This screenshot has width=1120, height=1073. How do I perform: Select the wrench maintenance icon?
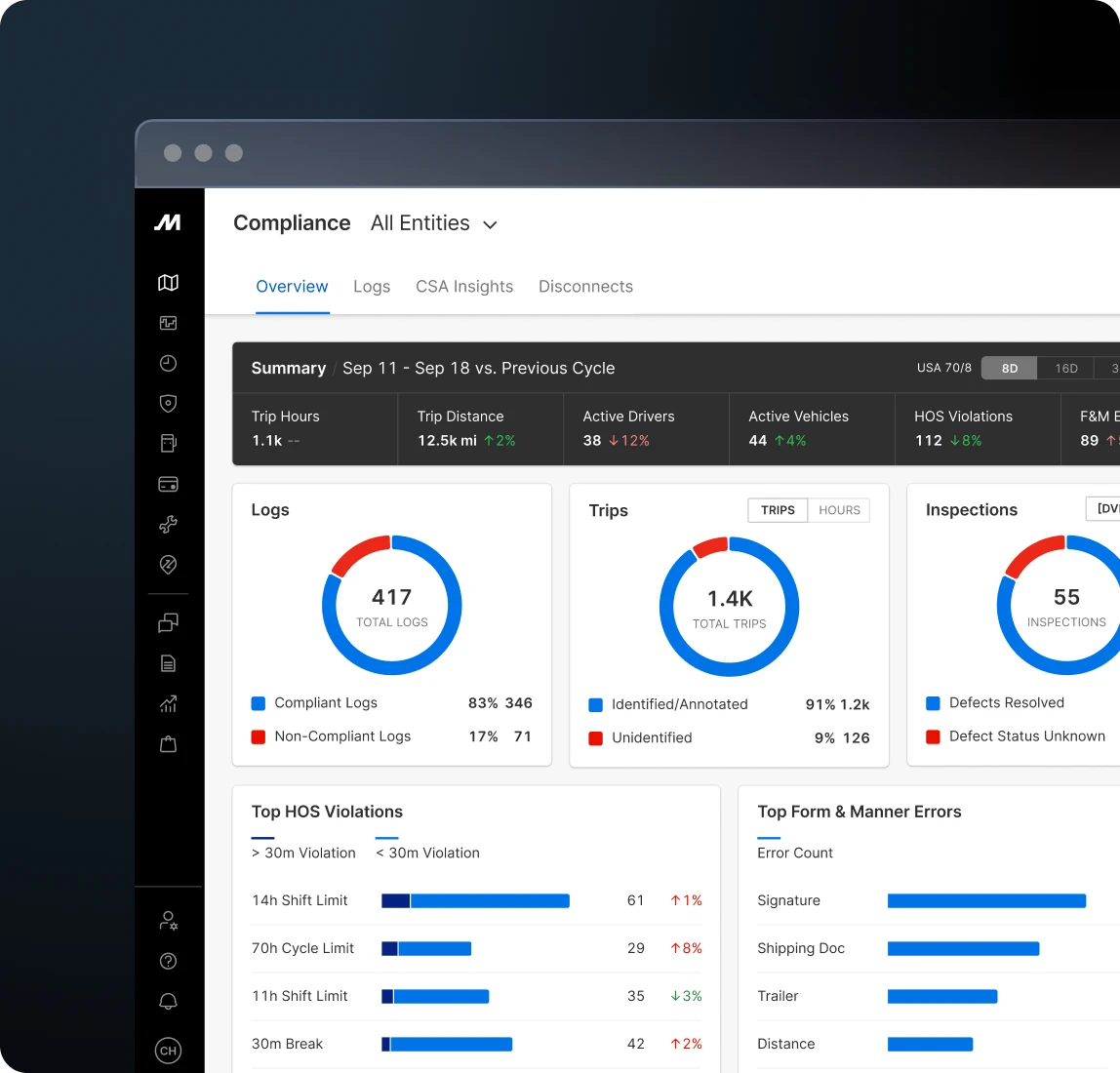(168, 525)
